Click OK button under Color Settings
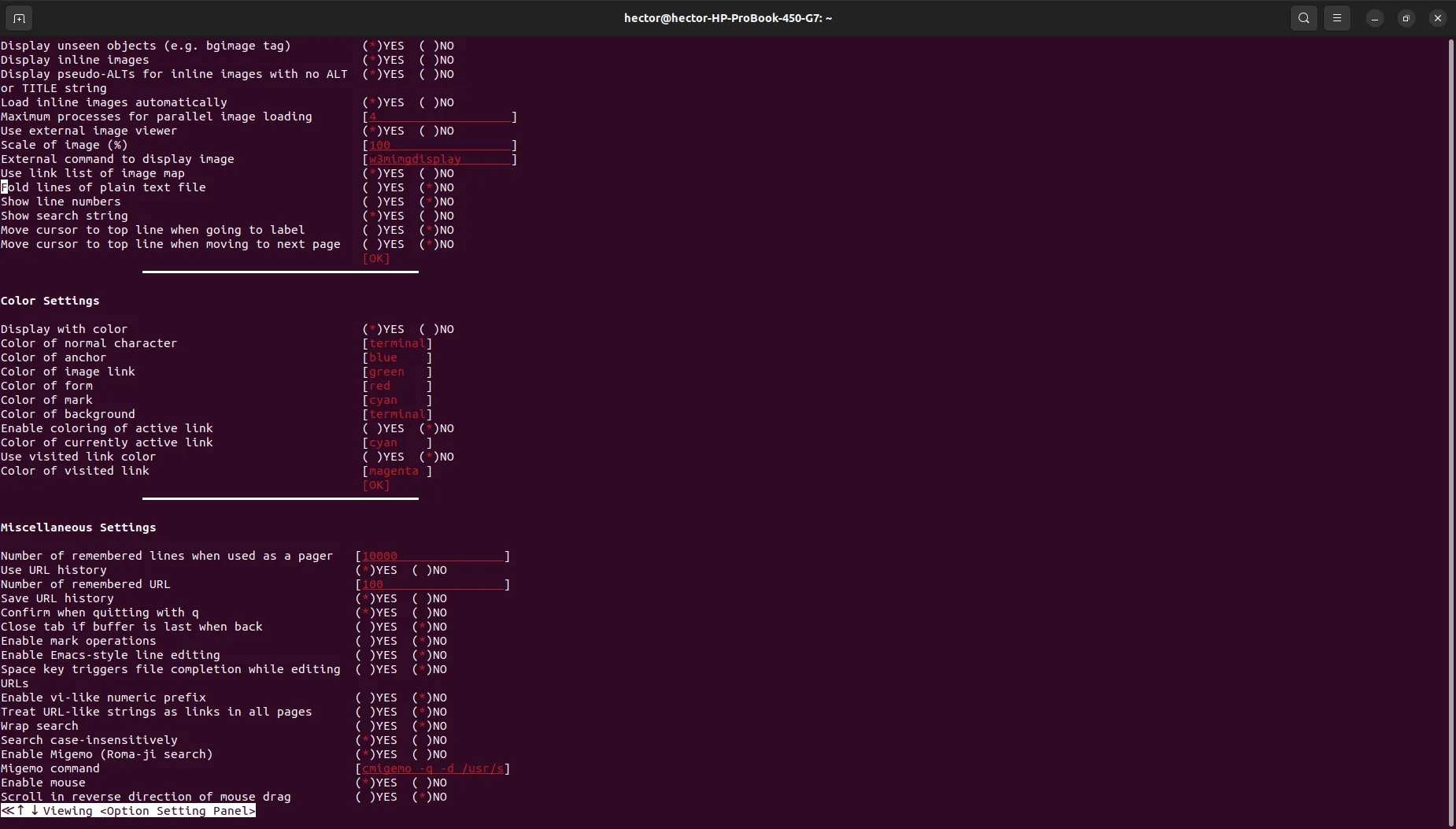 pyautogui.click(x=376, y=485)
